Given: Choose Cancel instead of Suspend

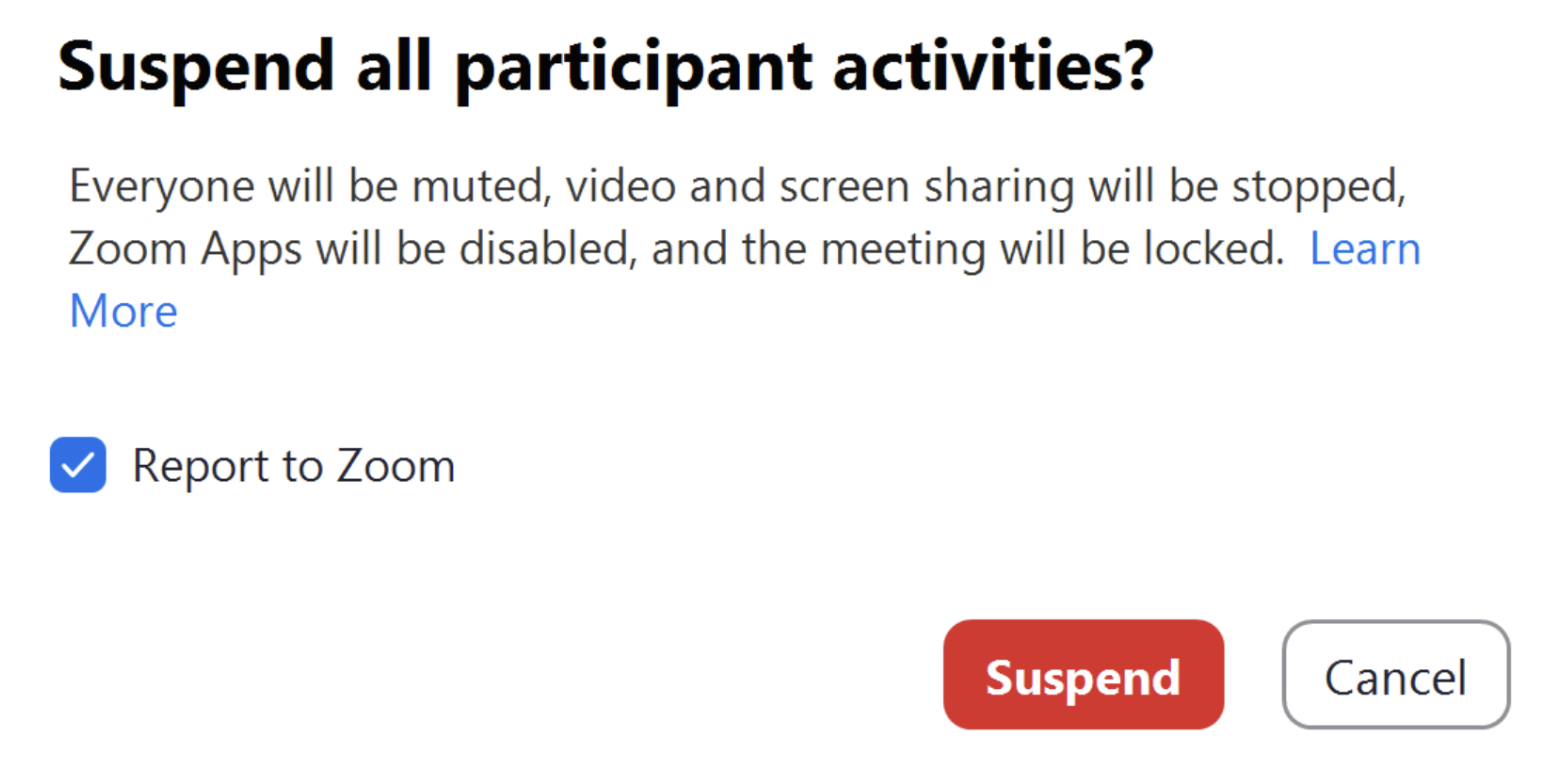Looking at the screenshot, I should click(1395, 675).
